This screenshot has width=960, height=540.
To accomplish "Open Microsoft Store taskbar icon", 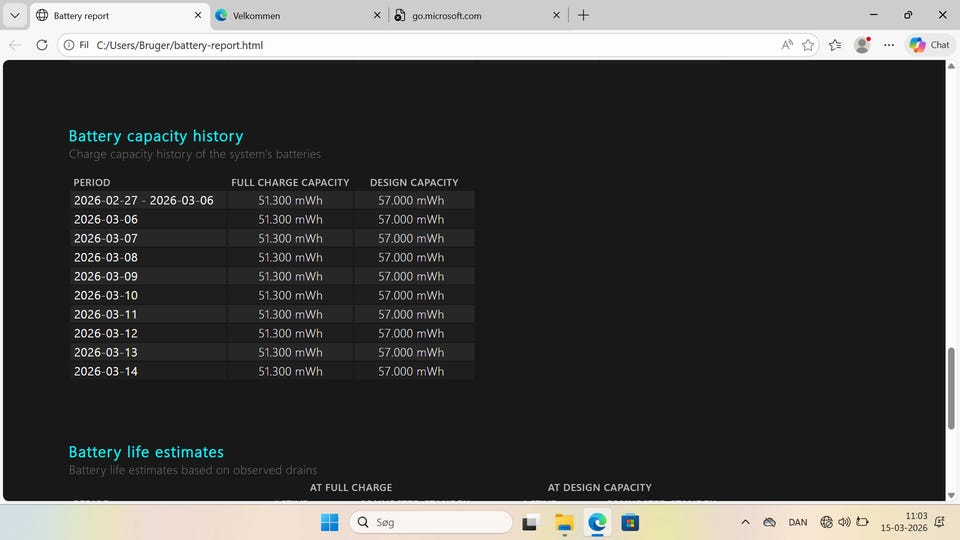I will coord(630,522).
